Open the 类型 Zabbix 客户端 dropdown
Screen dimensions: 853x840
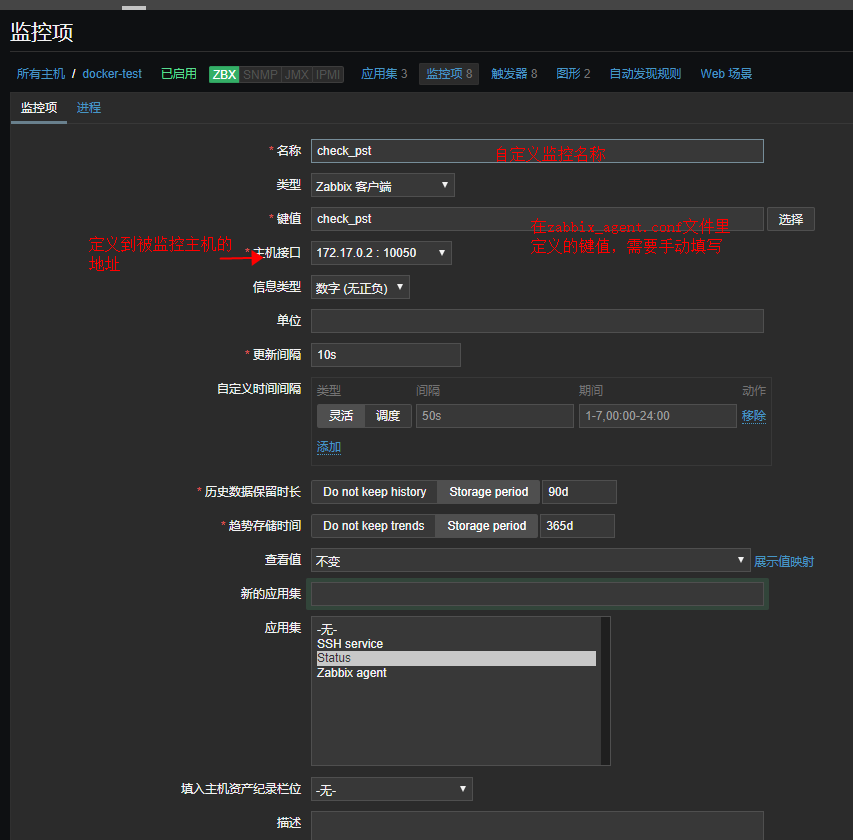click(x=382, y=186)
